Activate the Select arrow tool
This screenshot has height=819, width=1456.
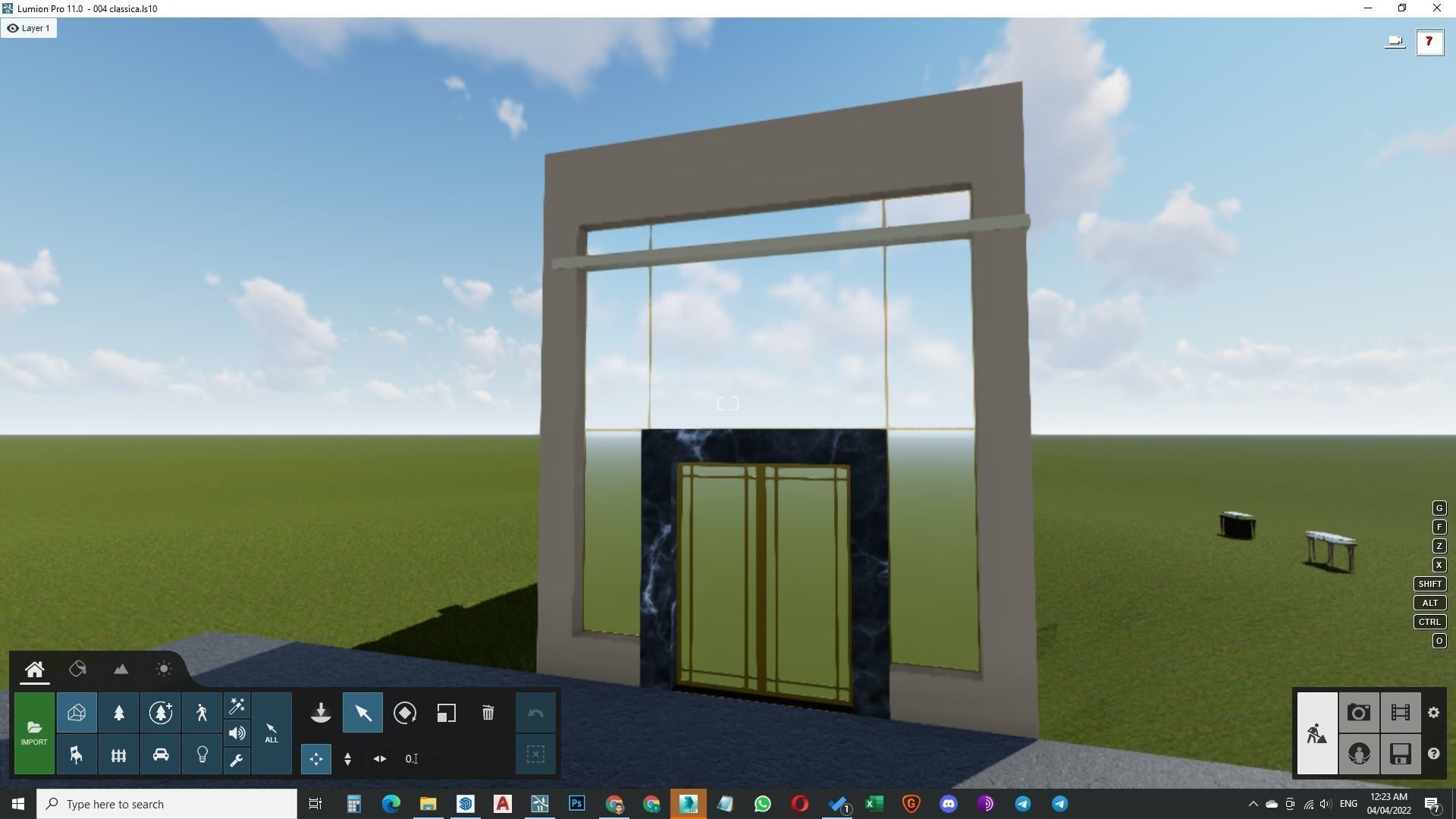(x=362, y=713)
